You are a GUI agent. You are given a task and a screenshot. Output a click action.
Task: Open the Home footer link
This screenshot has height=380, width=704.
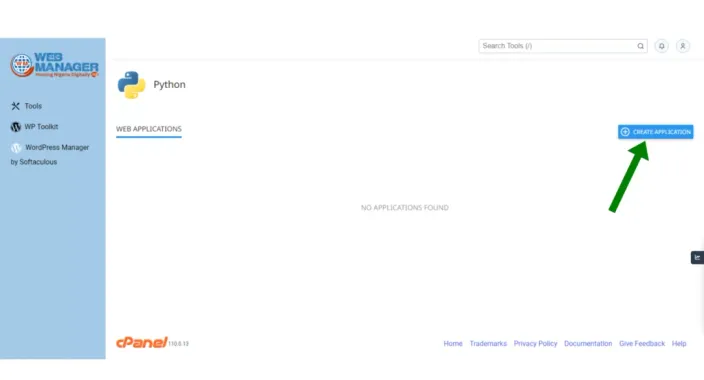453,344
